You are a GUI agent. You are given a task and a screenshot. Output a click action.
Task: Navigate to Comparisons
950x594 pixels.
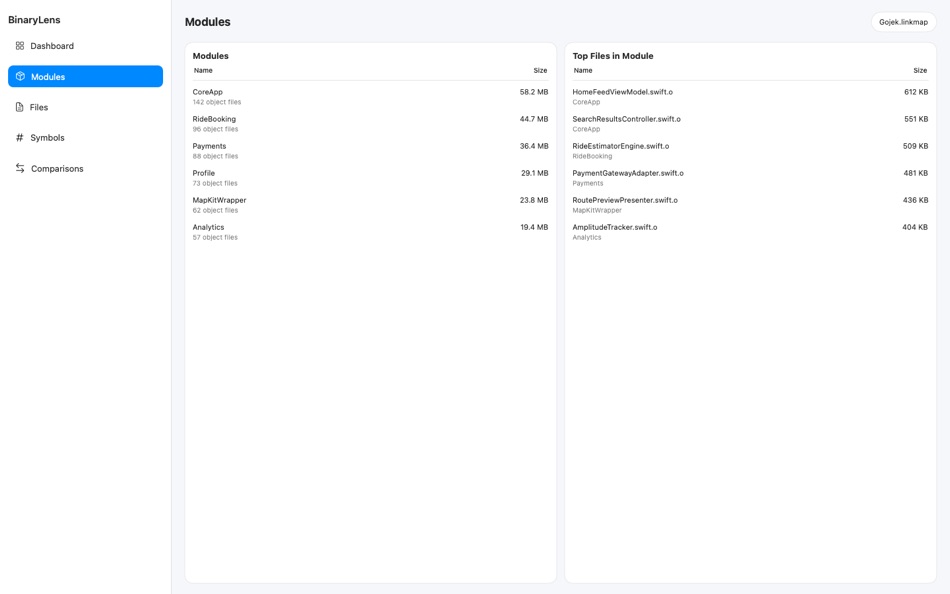pos(55,168)
